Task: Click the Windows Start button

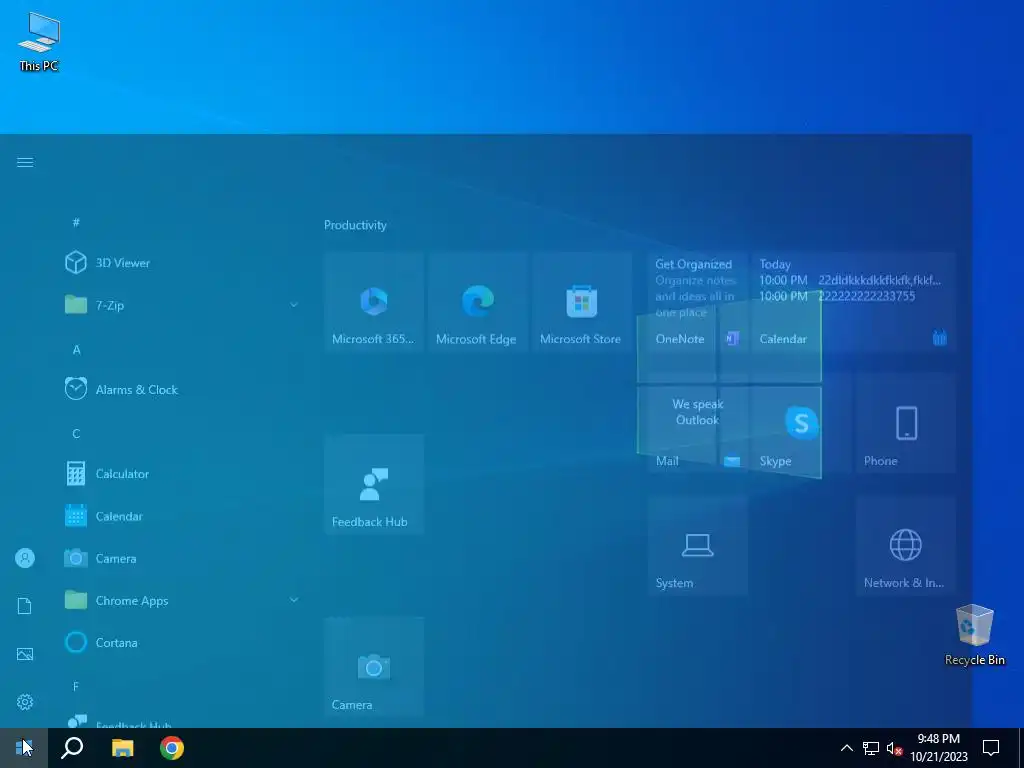Action: click(x=24, y=748)
